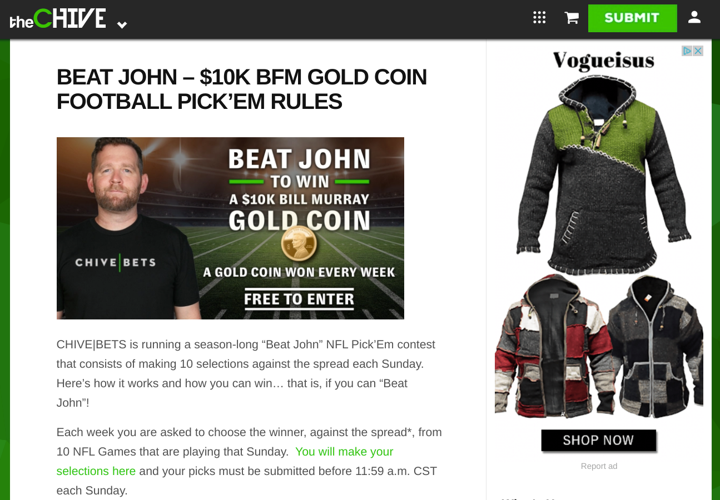720x500 pixels.
Task: Click the black checkered jacket image
Action: (657, 346)
